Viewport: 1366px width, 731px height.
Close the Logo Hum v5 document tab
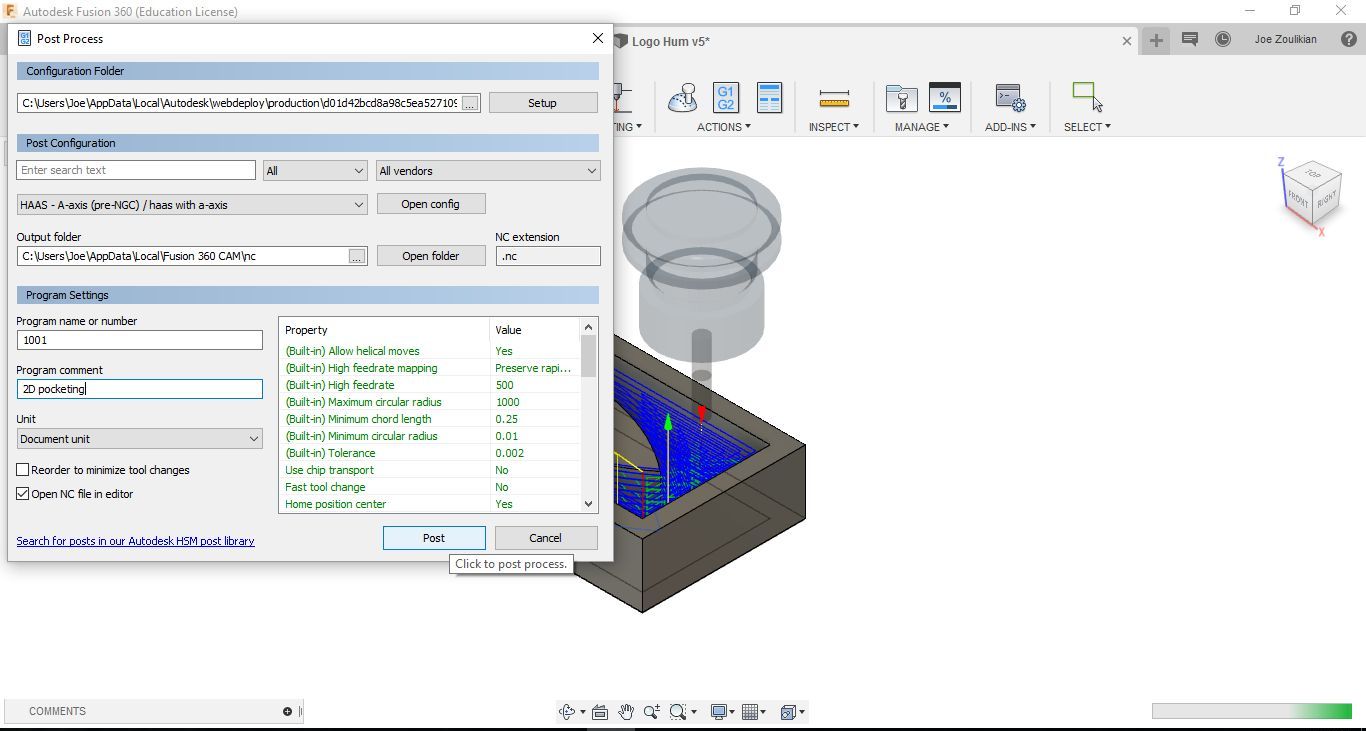tap(1127, 41)
